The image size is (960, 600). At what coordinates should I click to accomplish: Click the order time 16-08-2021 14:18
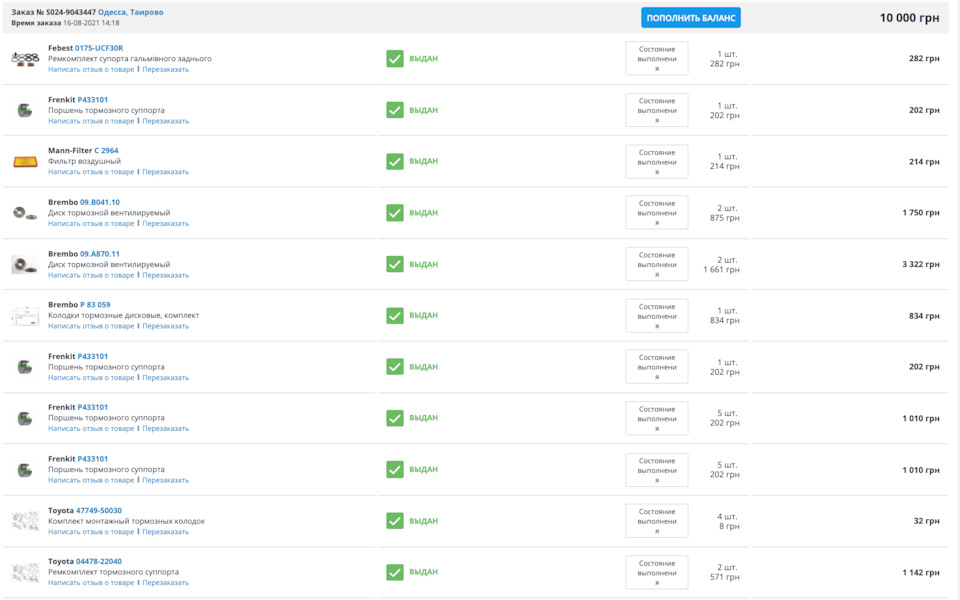click(91, 23)
